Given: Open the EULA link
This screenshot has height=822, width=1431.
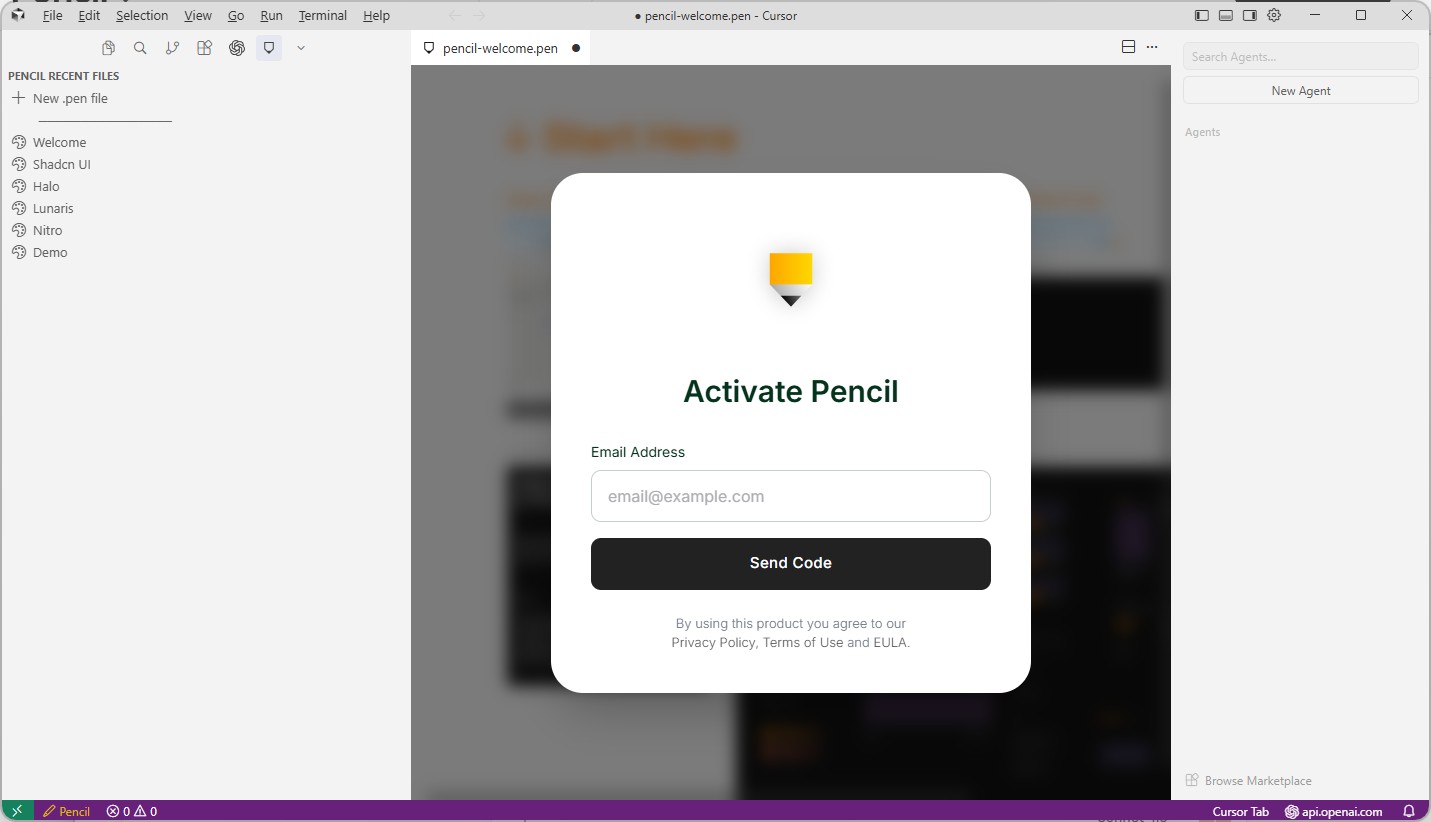Looking at the screenshot, I should (x=890, y=643).
